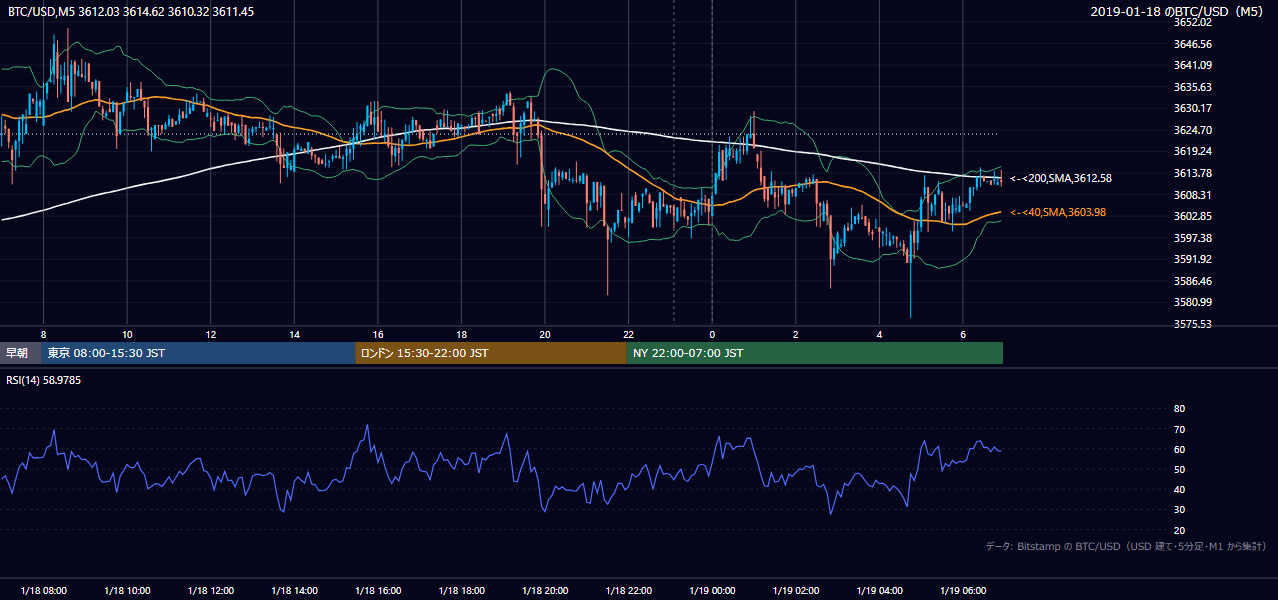Click the RSI(14) 58.9785 indicator label
Viewport: 1278px width, 600px height.
pyautogui.click(x=43, y=380)
